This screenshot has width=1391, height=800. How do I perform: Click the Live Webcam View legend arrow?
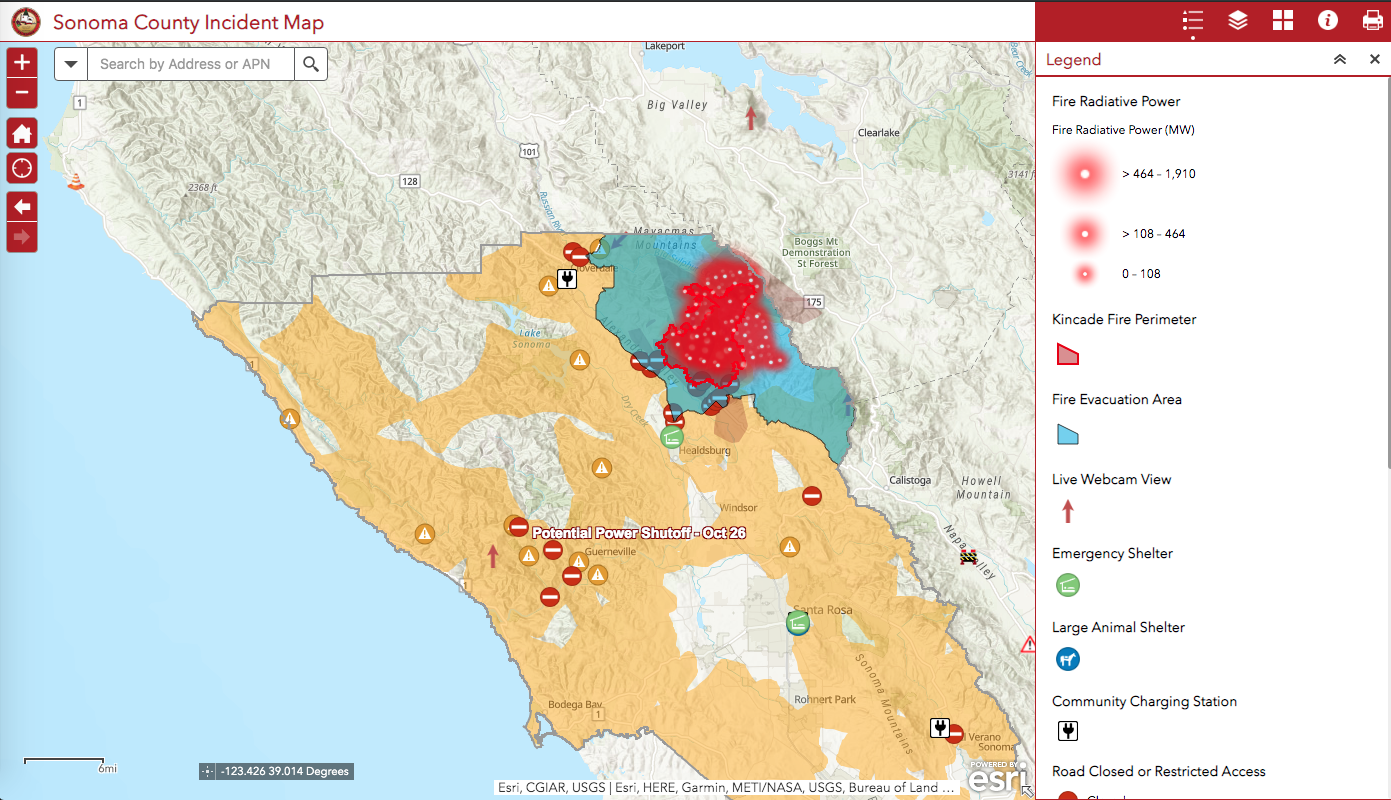tap(1068, 512)
